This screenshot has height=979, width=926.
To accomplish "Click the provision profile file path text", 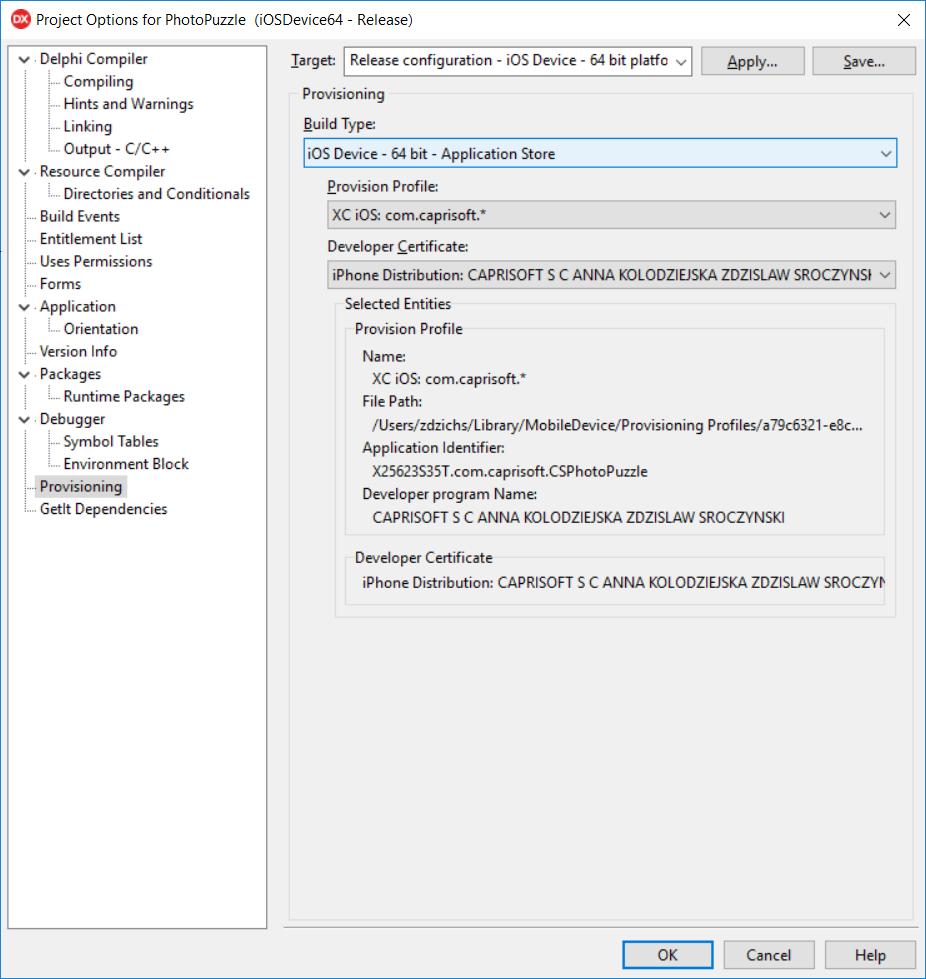I will pyautogui.click(x=617, y=425).
